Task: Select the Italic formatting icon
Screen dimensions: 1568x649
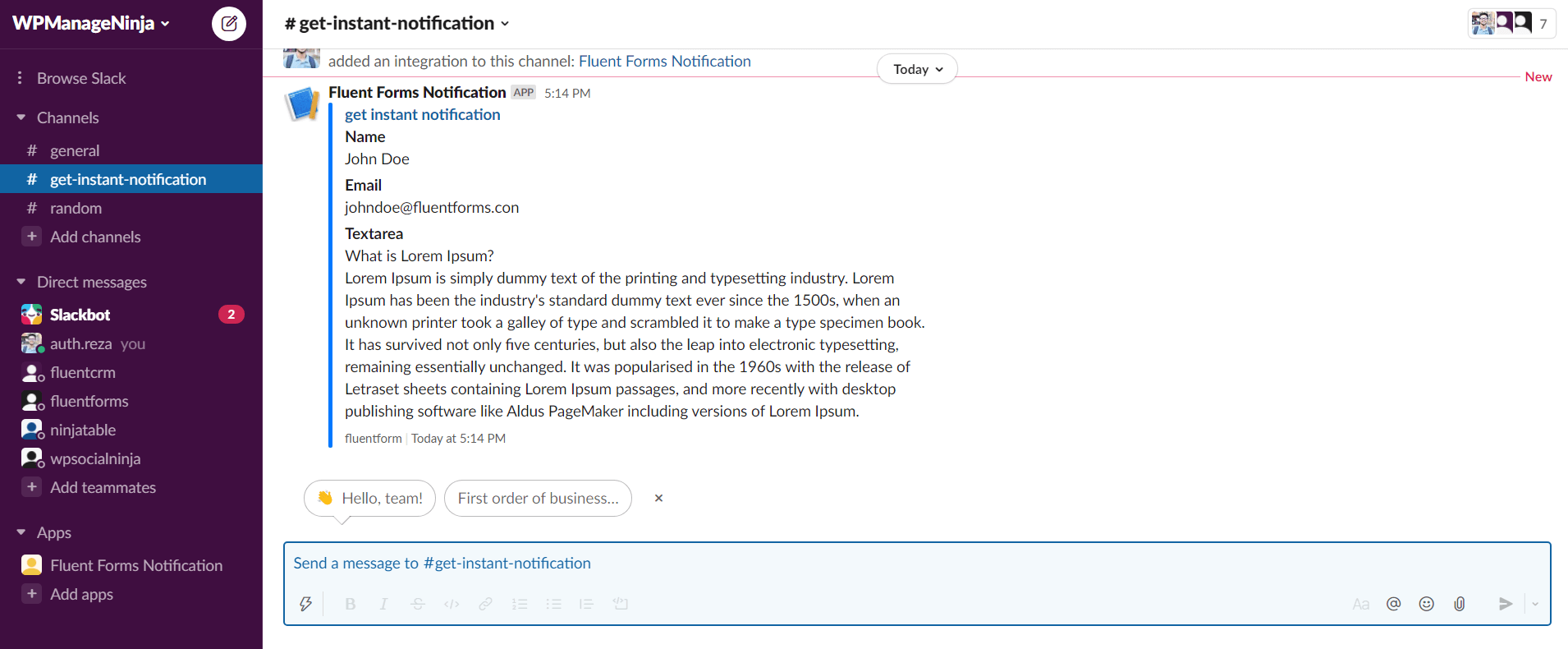Action: point(383,604)
